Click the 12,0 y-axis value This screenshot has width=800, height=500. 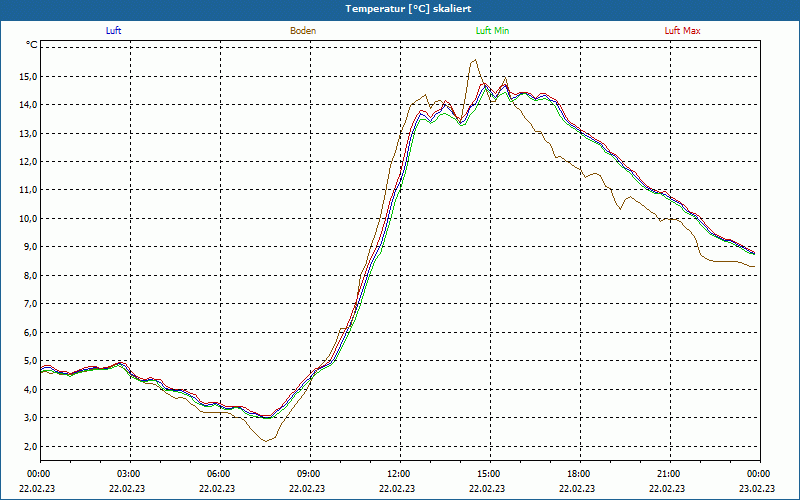point(29,162)
